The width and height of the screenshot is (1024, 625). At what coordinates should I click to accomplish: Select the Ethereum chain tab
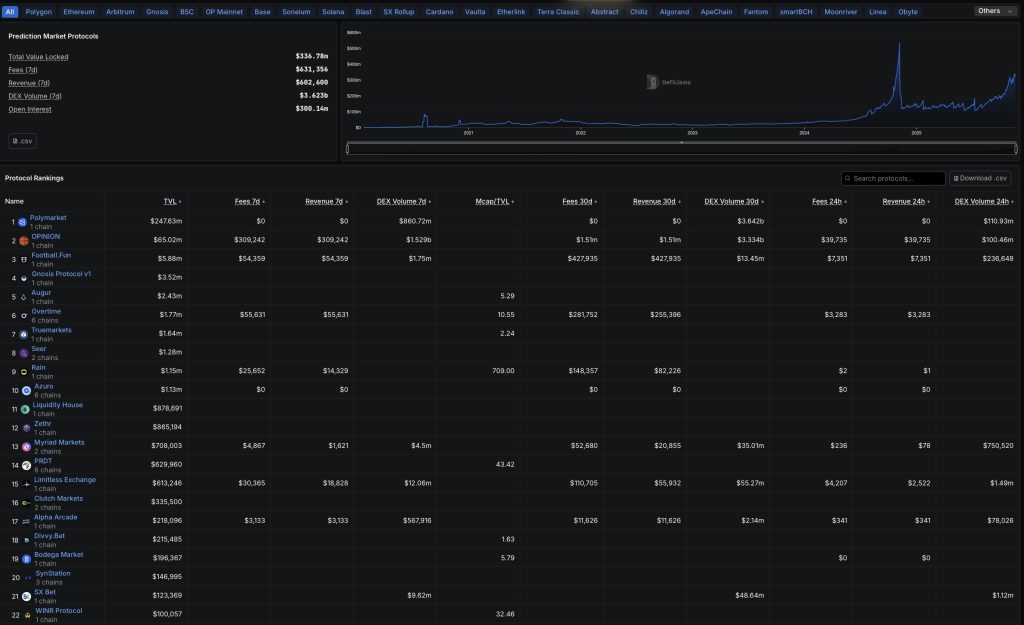(79, 12)
